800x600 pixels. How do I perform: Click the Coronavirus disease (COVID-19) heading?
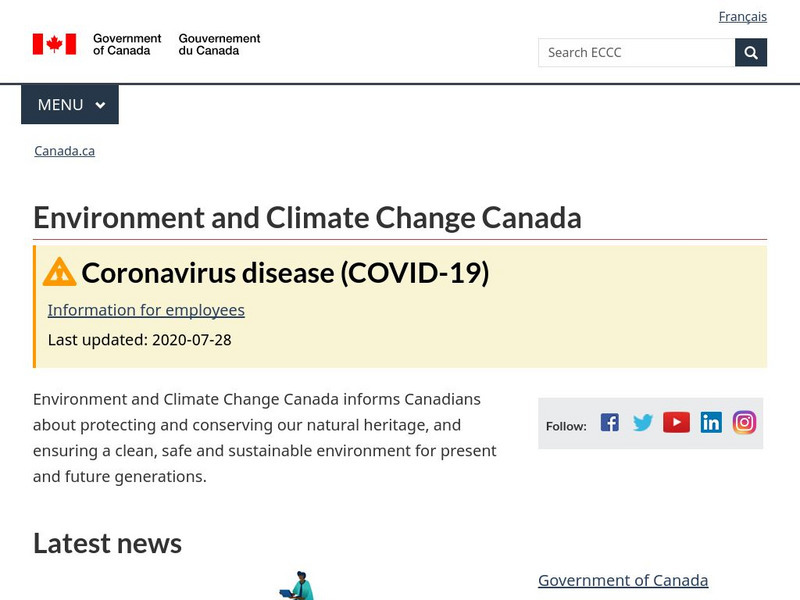[285, 272]
